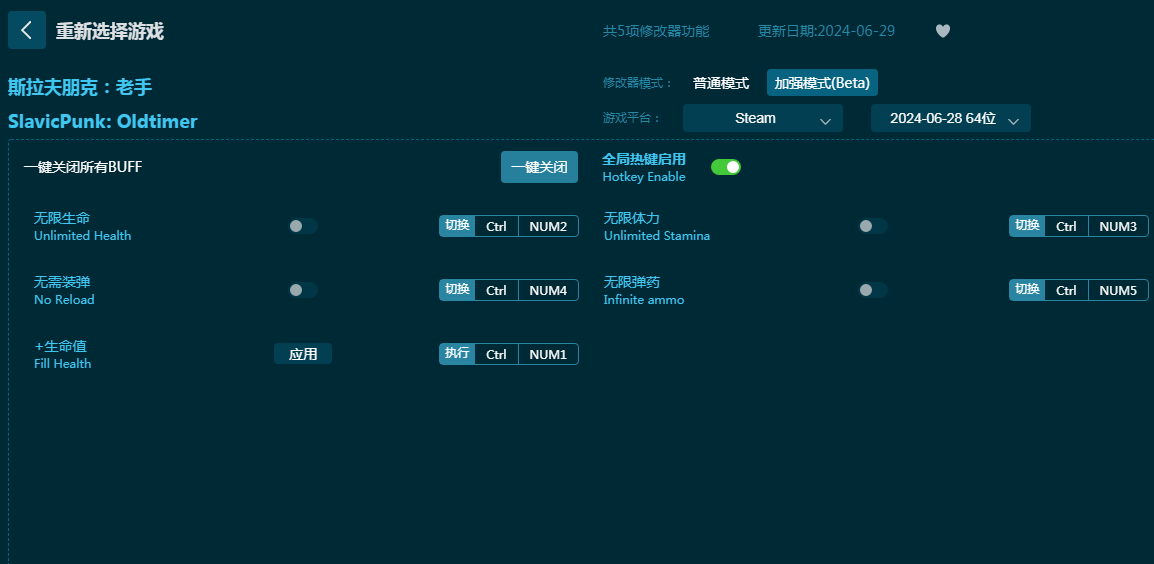Screen dimensions: 1154x564
Task: Click NUM3 hotkey box
Action: 1118,226
